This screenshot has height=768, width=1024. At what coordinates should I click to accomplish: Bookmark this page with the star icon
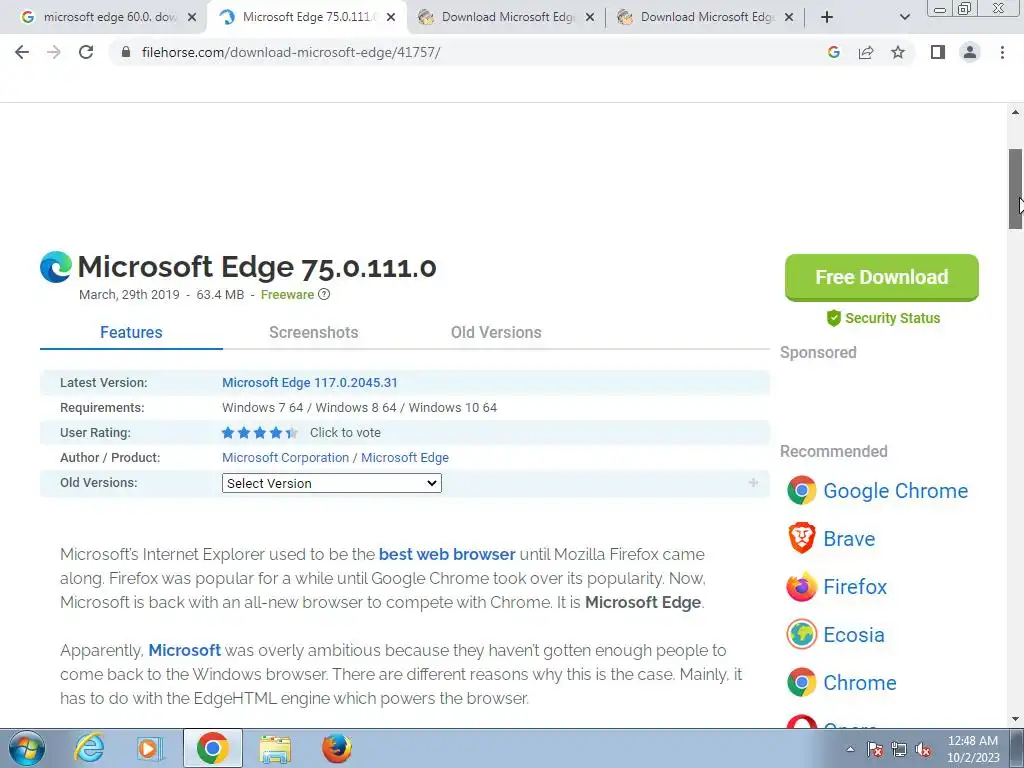(x=898, y=52)
